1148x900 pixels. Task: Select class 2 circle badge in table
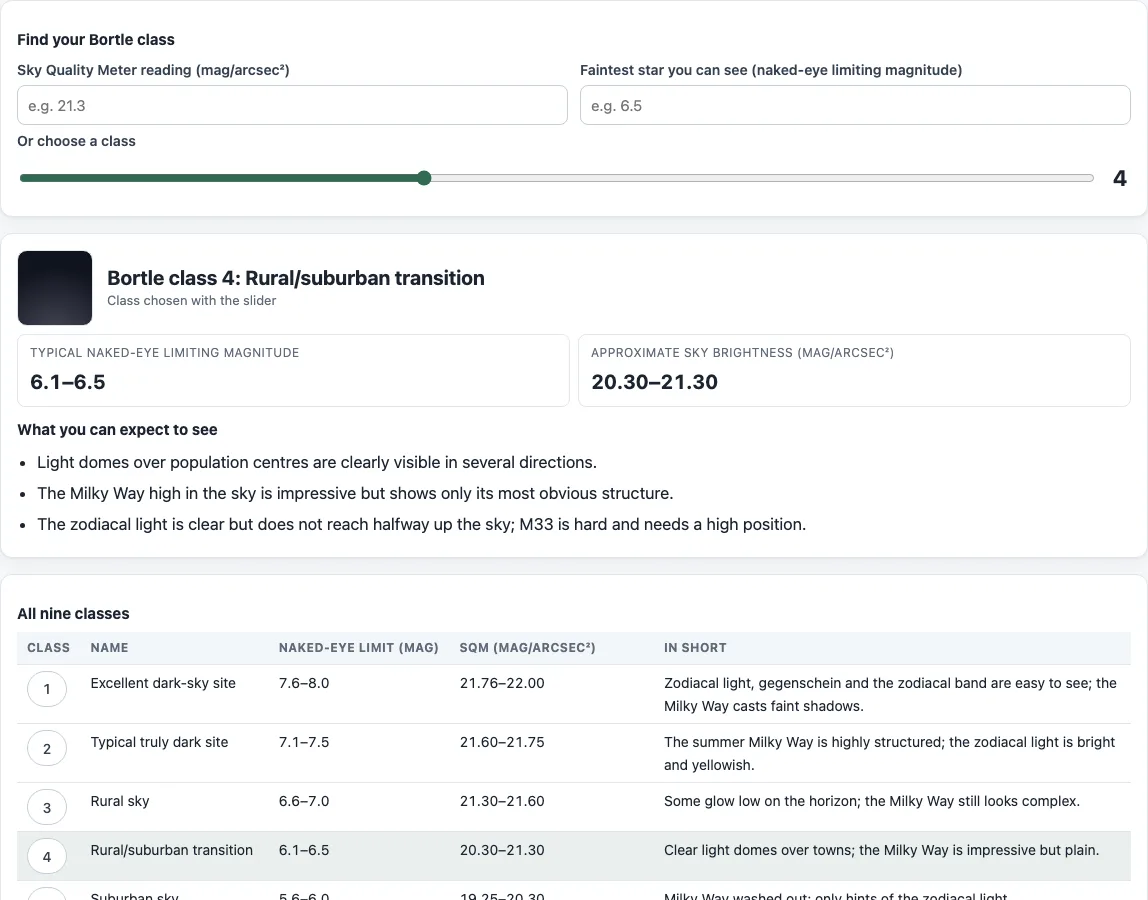coord(47,748)
